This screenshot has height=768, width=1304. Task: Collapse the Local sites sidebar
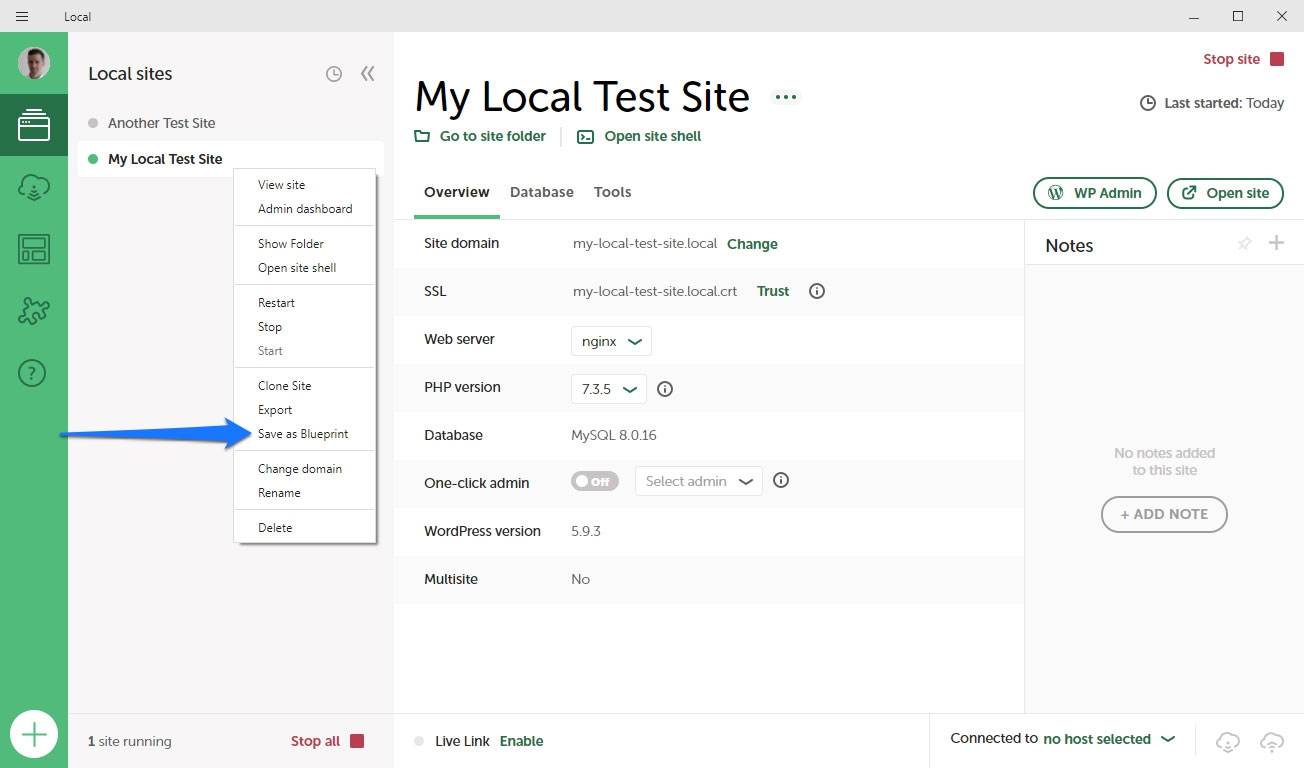coord(367,74)
